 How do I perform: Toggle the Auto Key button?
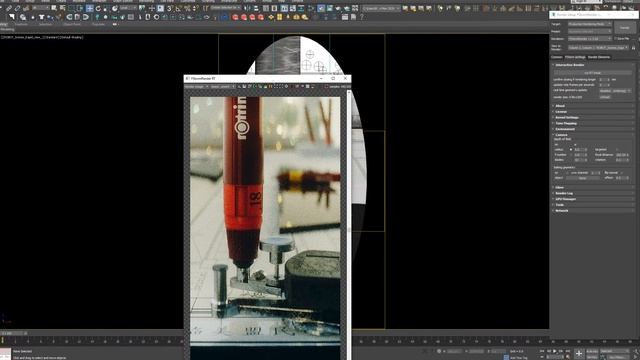pyautogui.click(x=592, y=351)
